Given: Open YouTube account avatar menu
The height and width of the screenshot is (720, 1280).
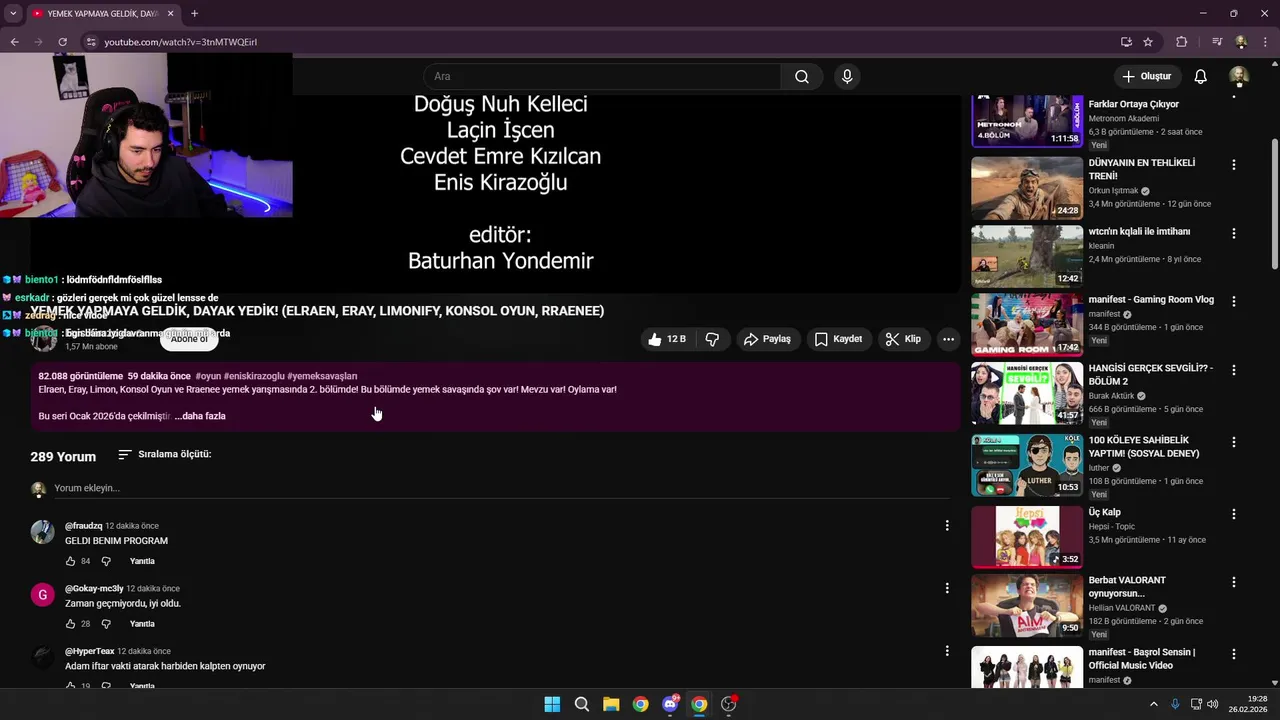Looking at the screenshot, I should point(1238,77).
